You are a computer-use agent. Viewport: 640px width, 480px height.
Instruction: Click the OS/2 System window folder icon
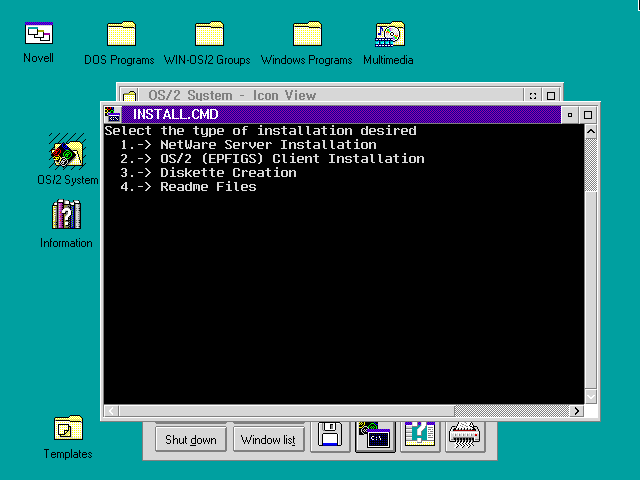pyautogui.click(x=129, y=96)
